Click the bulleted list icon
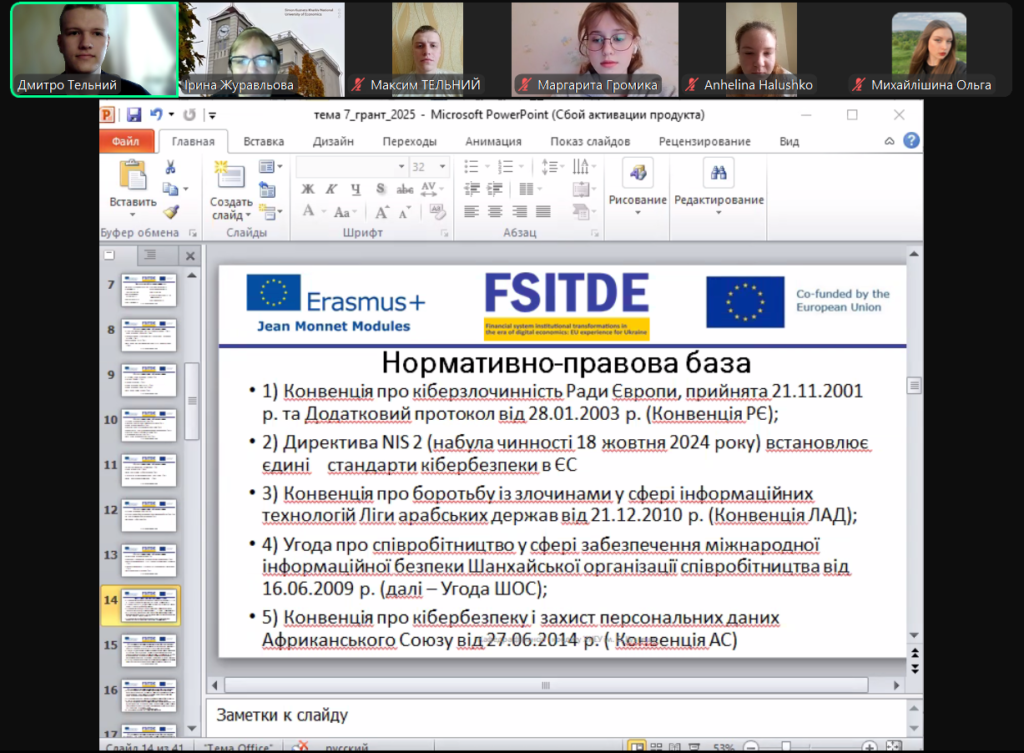This screenshot has width=1024, height=753. pyautogui.click(x=472, y=167)
